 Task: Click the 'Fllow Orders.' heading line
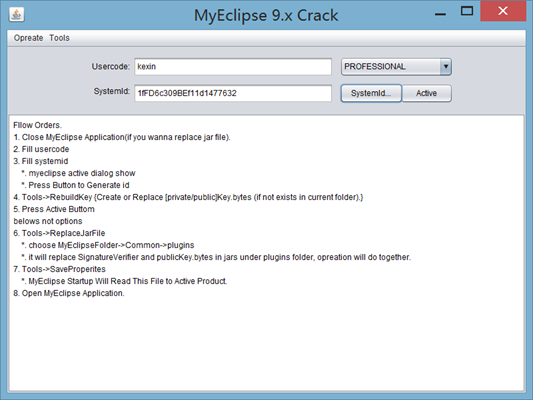pyautogui.click(x=37, y=125)
